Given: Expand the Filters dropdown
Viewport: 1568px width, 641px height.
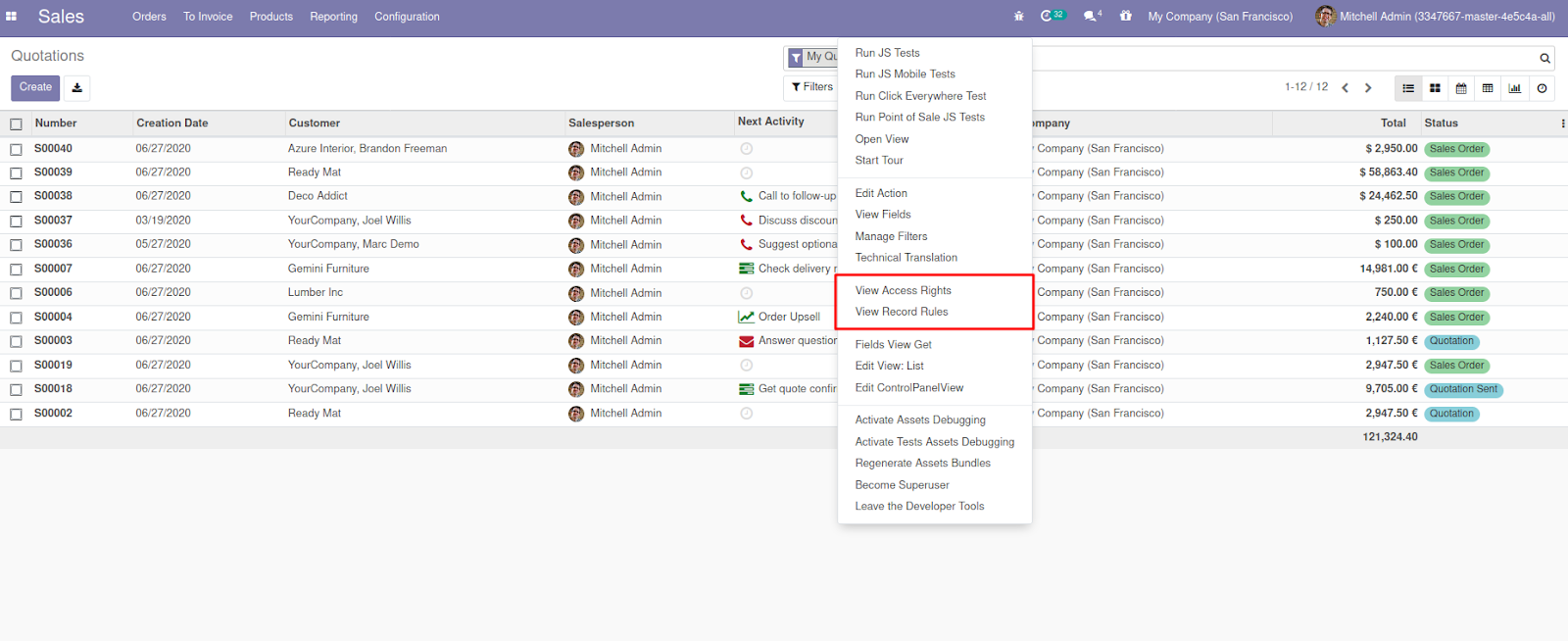Looking at the screenshot, I should [x=812, y=87].
